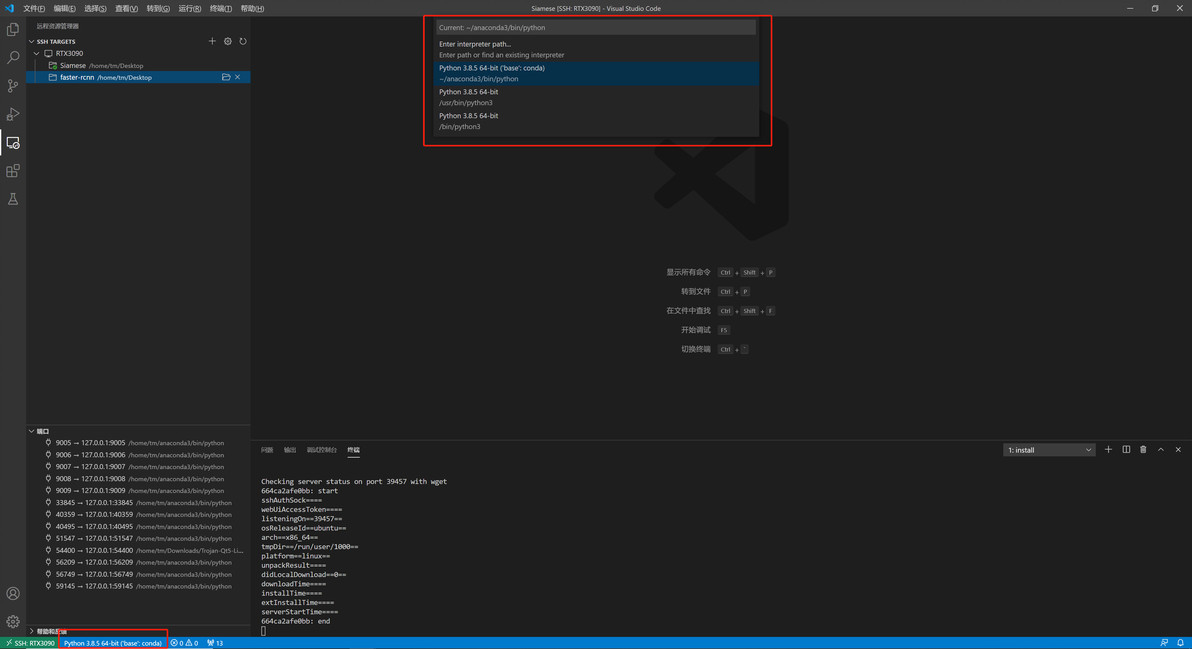Open the Run and Debug view

(13, 114)
